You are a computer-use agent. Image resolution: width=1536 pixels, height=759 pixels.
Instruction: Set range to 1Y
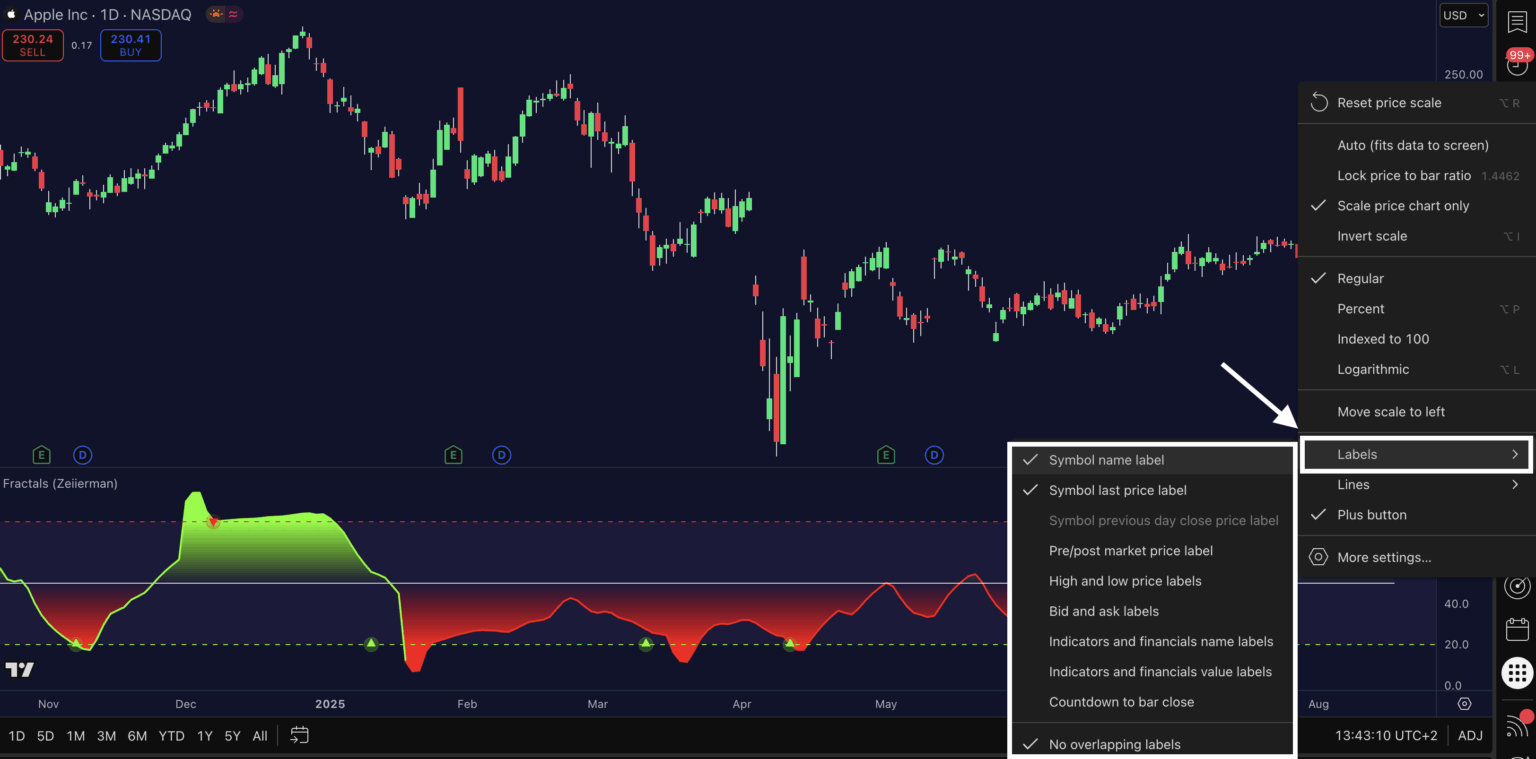204,736
